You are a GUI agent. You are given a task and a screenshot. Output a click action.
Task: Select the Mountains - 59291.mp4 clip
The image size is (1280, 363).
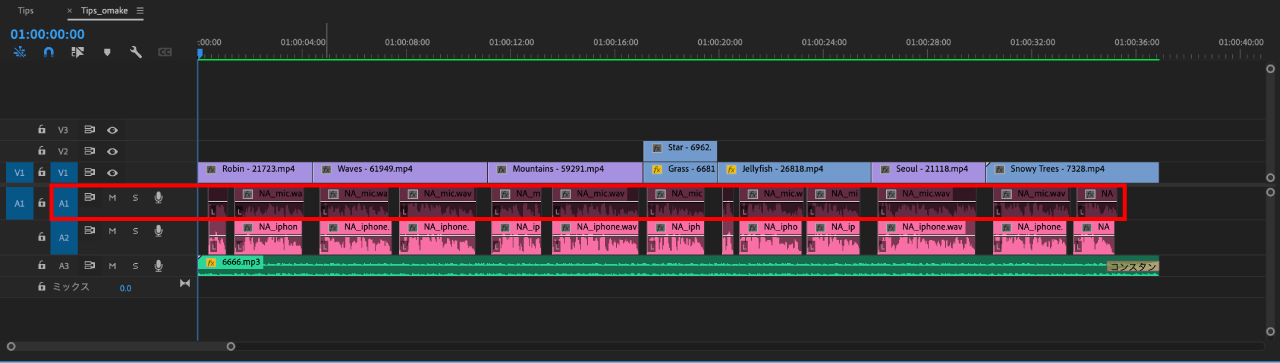click(x=565, y=173)
